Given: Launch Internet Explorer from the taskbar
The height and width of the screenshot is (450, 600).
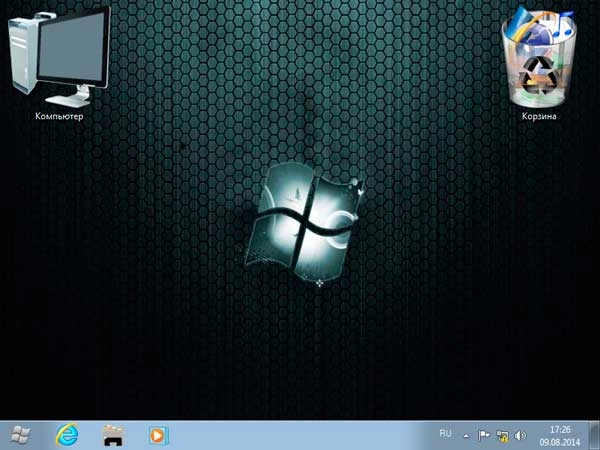Looking at the screenshot, I should click(67, 435).
